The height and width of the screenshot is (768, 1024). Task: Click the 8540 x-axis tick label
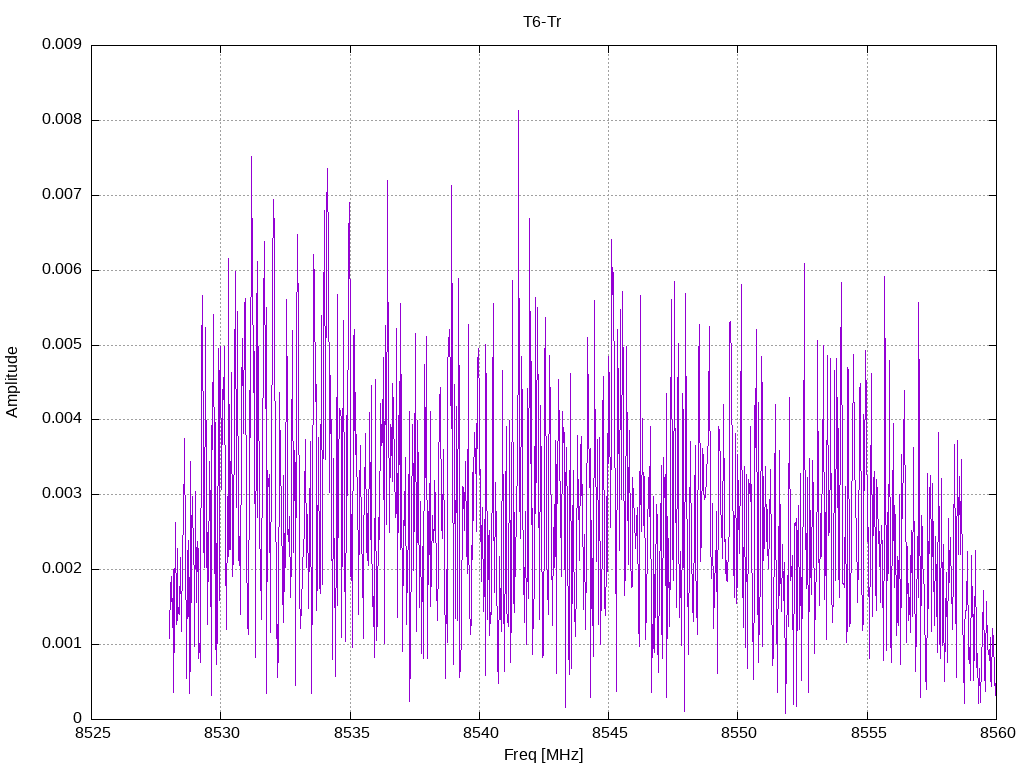pos(481,733)
